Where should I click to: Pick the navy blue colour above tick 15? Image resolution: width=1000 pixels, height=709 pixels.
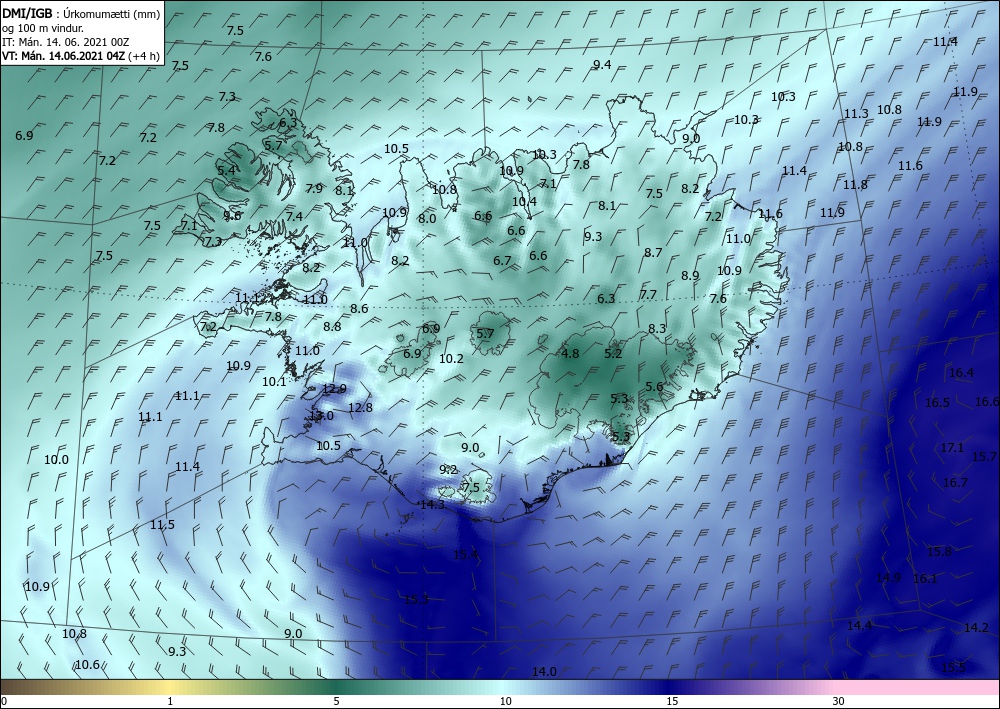tap(672, 687)
